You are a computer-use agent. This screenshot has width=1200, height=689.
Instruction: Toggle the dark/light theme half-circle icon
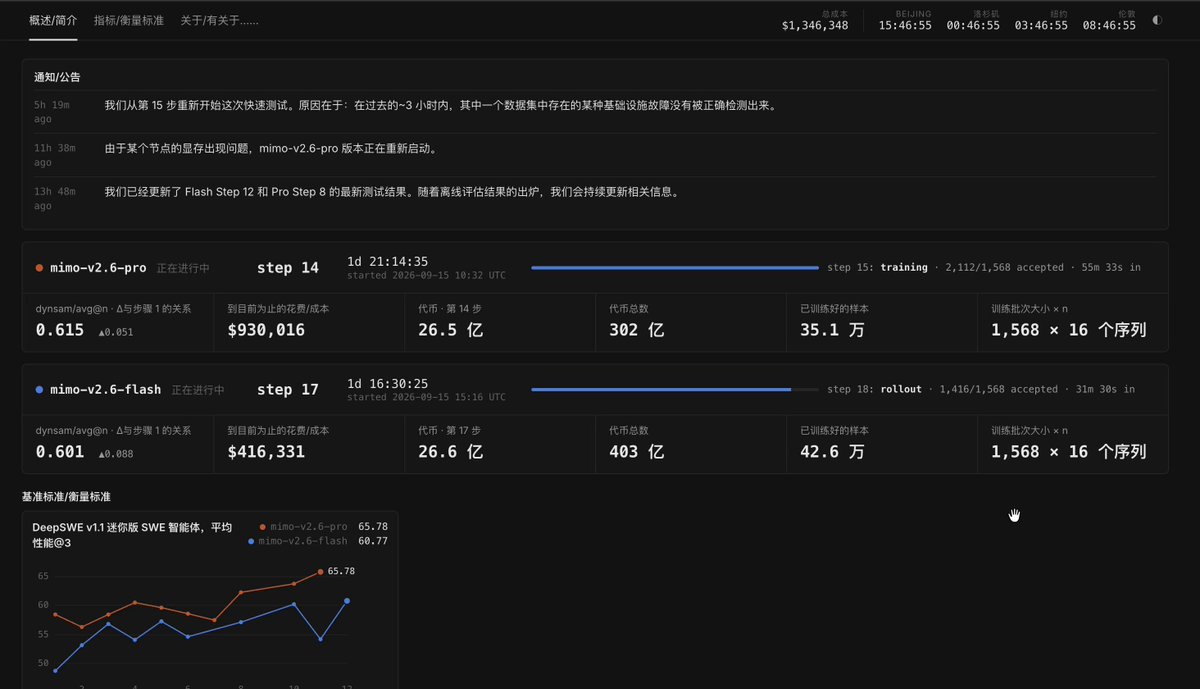1157,19
